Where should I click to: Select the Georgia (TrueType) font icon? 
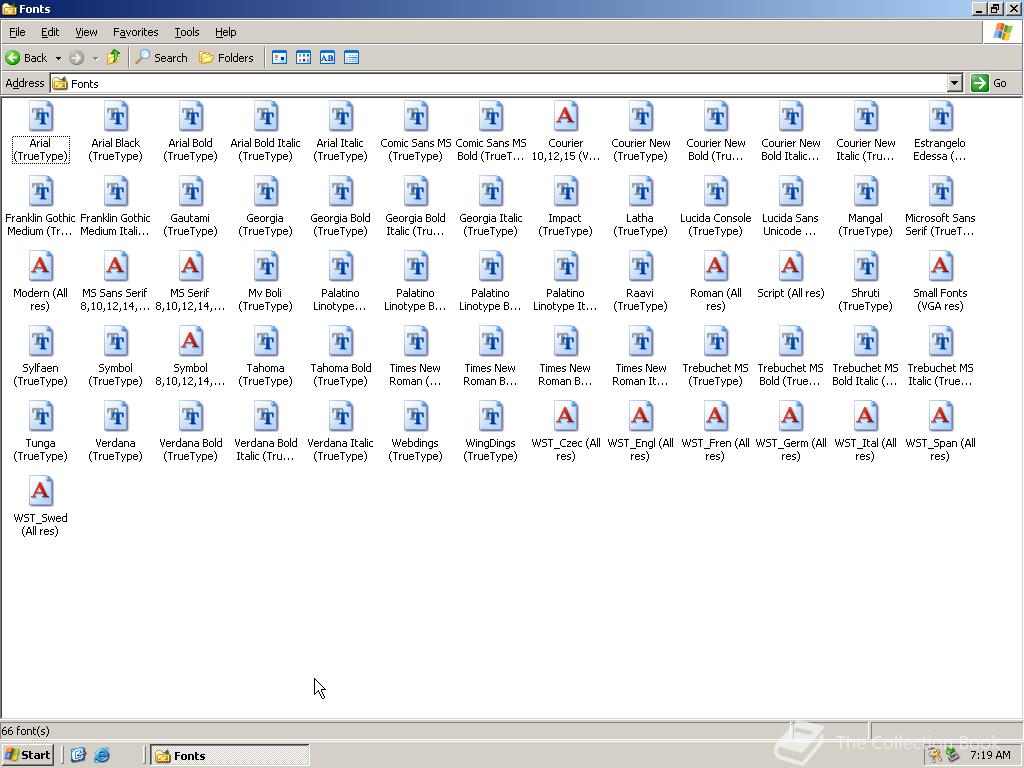point(266,192)
